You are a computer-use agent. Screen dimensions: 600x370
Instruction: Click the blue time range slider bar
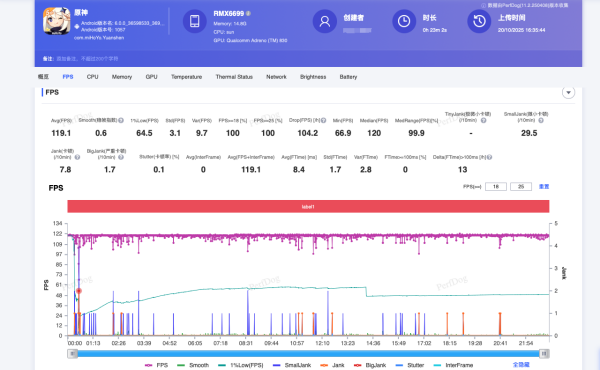[308, 354]
